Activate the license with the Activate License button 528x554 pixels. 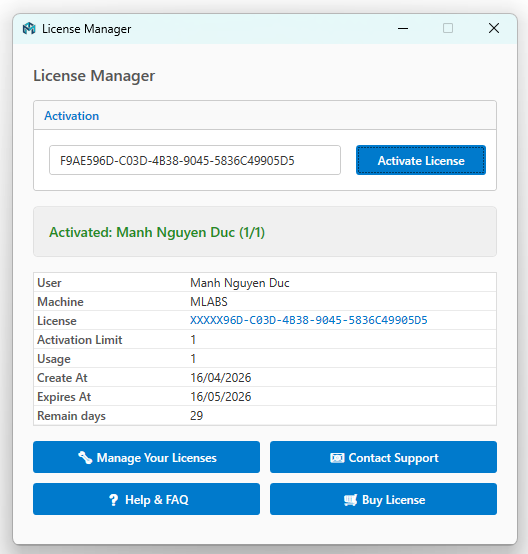point(421,160)
